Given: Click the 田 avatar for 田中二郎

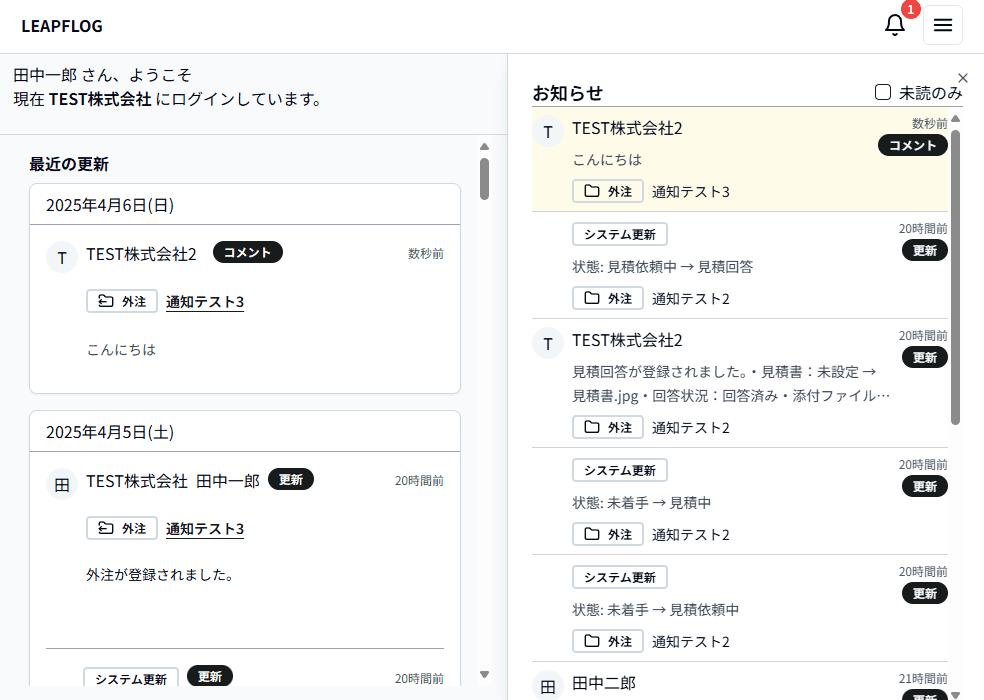Looking at the screenshot, I should click(x=548, y=686).
